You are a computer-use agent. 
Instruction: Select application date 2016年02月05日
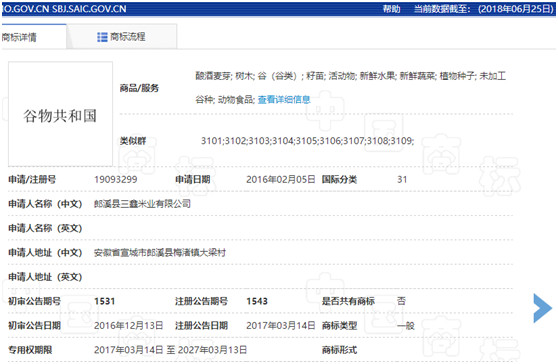click(281, 179)
